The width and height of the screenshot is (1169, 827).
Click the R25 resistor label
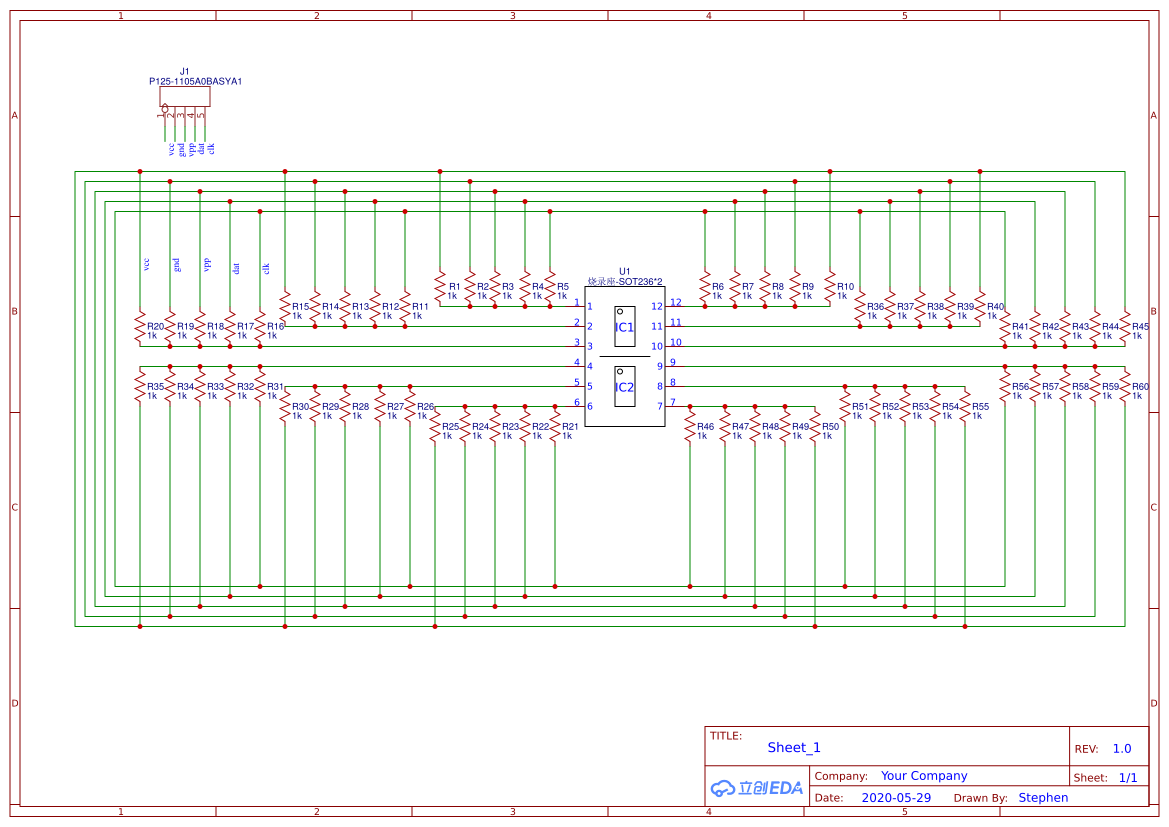pyautogui.click(x=450, y=427)
